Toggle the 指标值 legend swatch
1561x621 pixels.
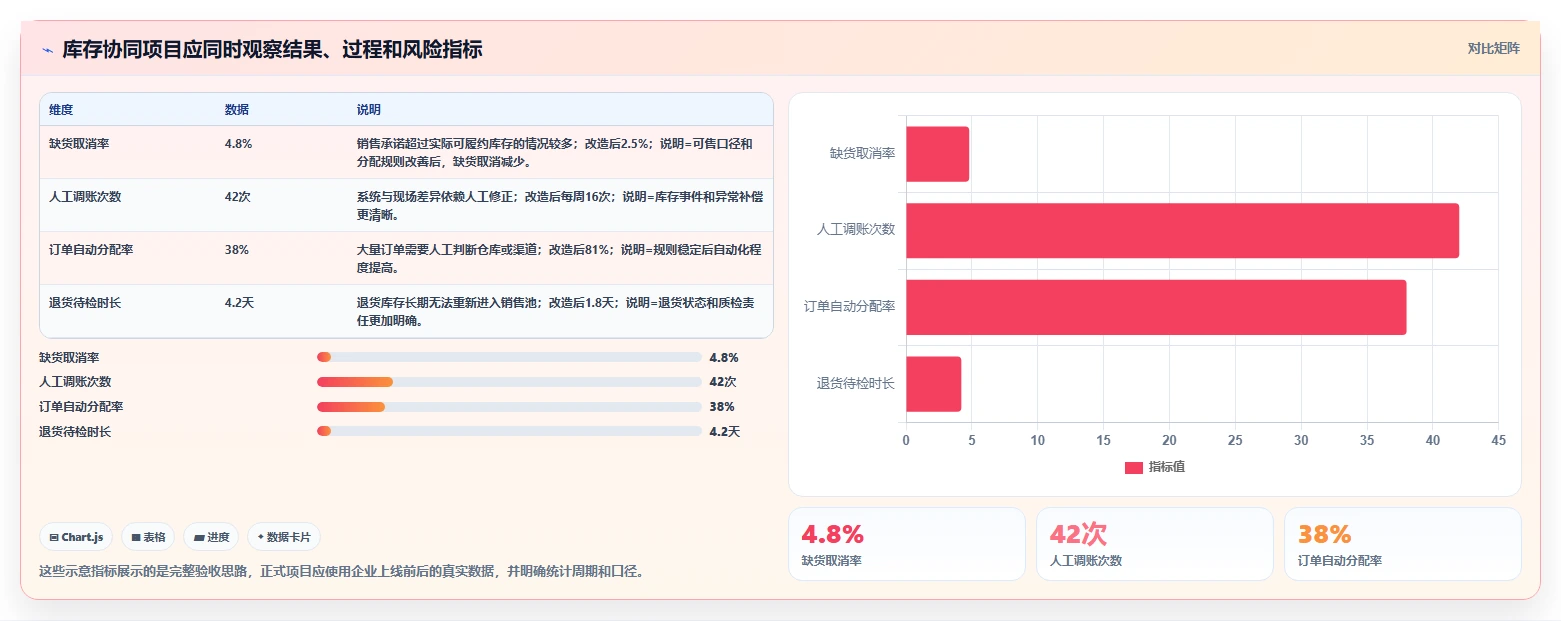pos(1134,467)
